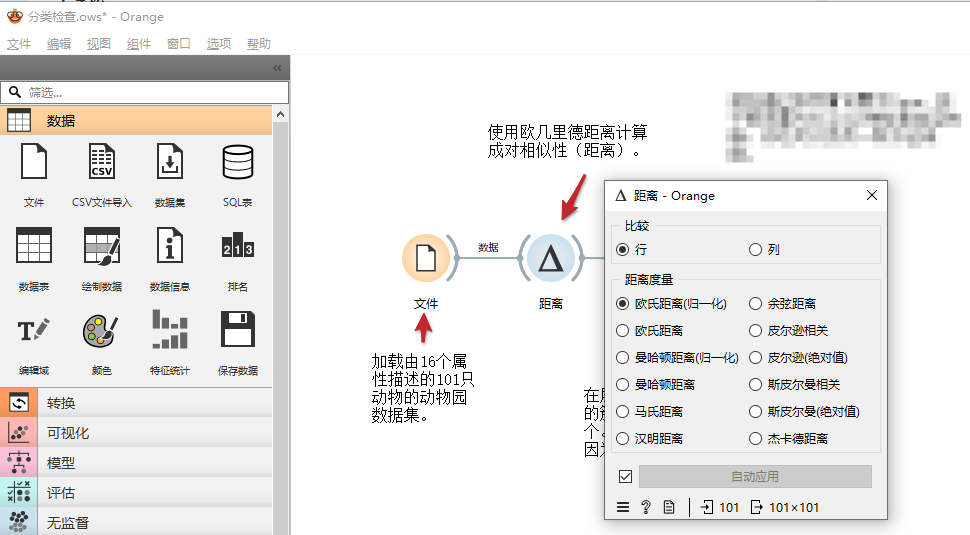The width and height of the screenshot is (970, 535).
Task: Open the 选项 menu
Action: point(218,44)
